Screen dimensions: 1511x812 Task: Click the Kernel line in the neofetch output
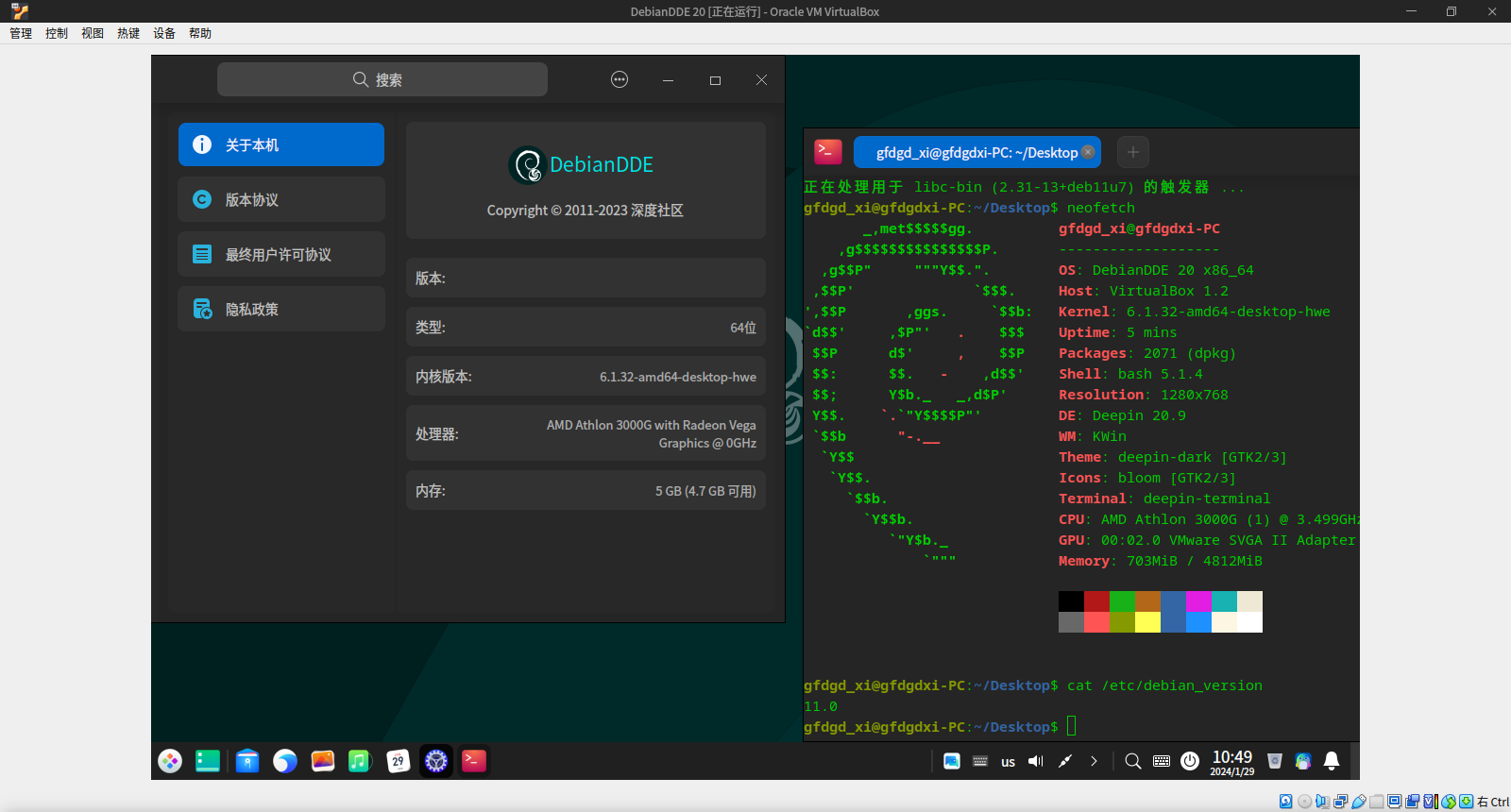[x=1194, y=312]
